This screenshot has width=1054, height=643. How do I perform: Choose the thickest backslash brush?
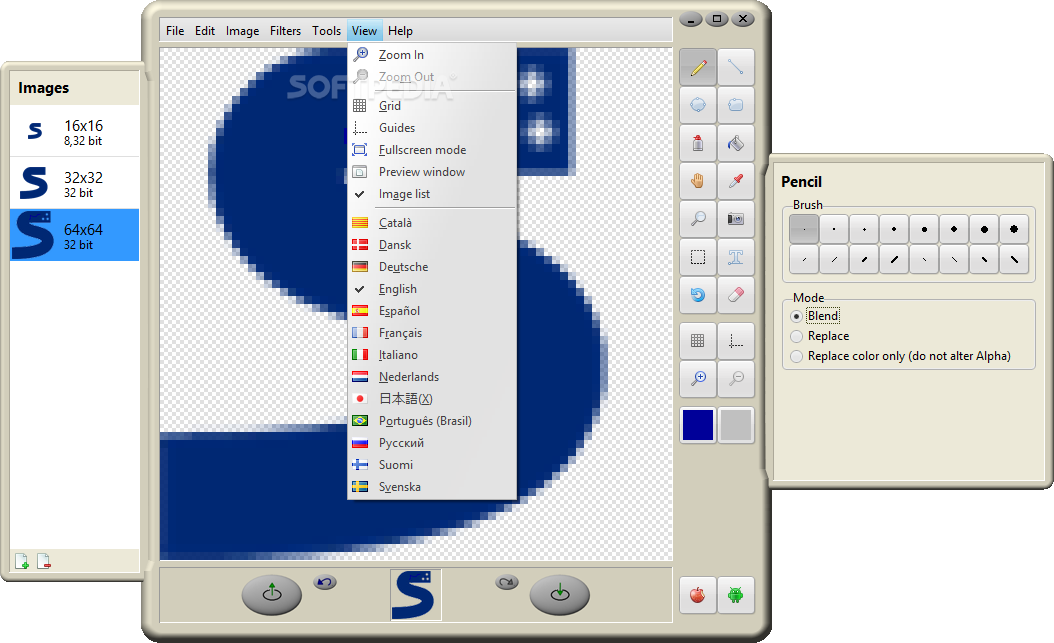click(1014, 259)
